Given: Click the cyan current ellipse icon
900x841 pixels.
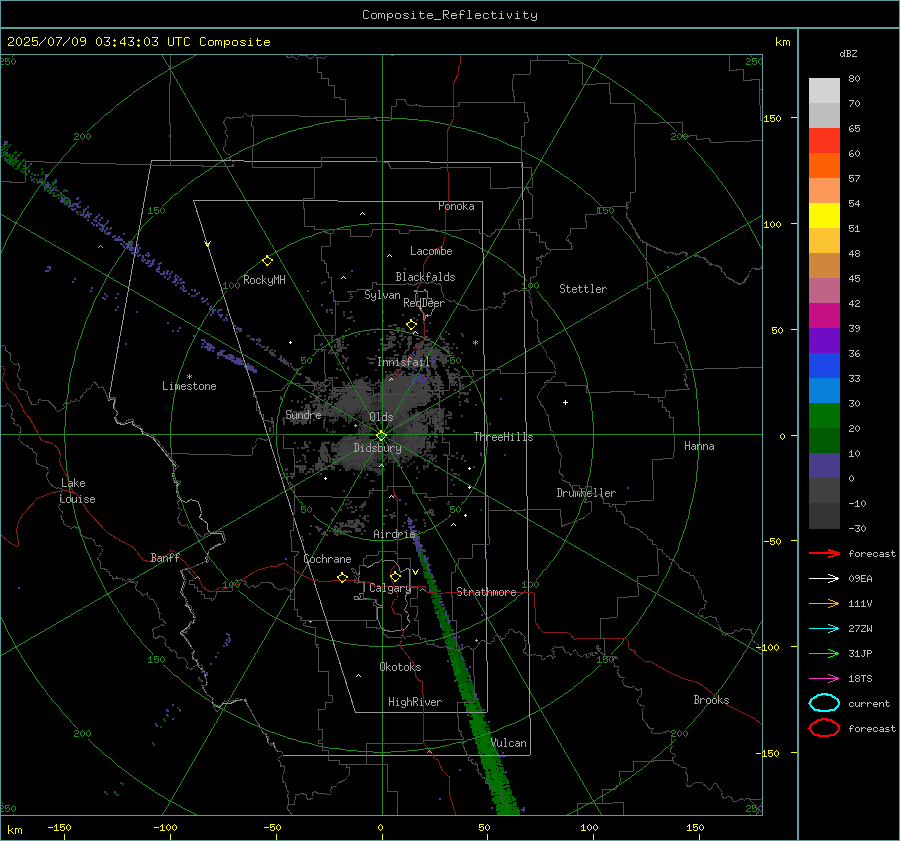Looking at the screenshot, I should click(x=824, y=703).
